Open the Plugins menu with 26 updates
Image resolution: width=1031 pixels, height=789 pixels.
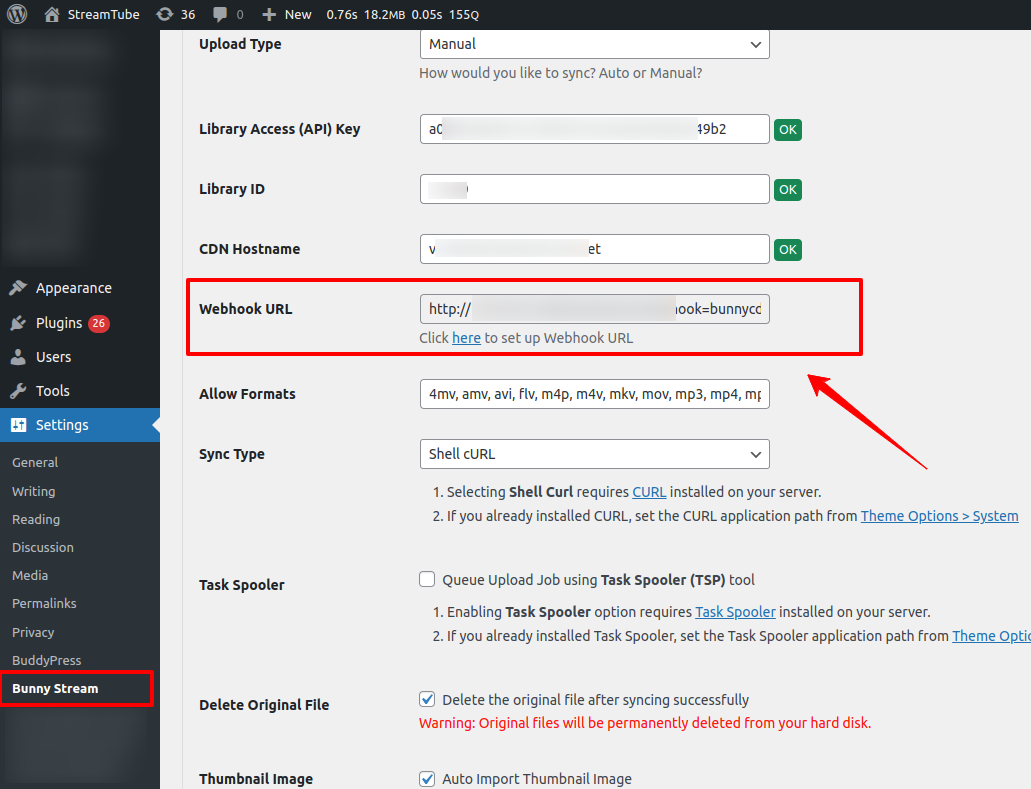[x=59, y=323]
